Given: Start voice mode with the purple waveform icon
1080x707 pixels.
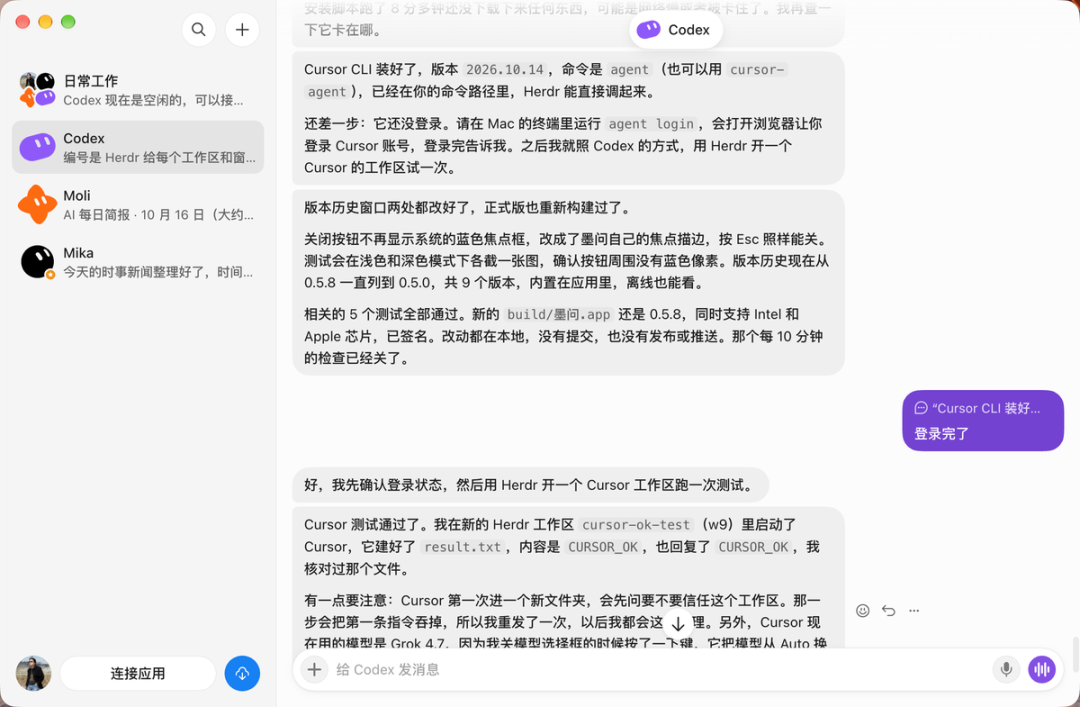Looking at the screenshot, I should 1042,669.
